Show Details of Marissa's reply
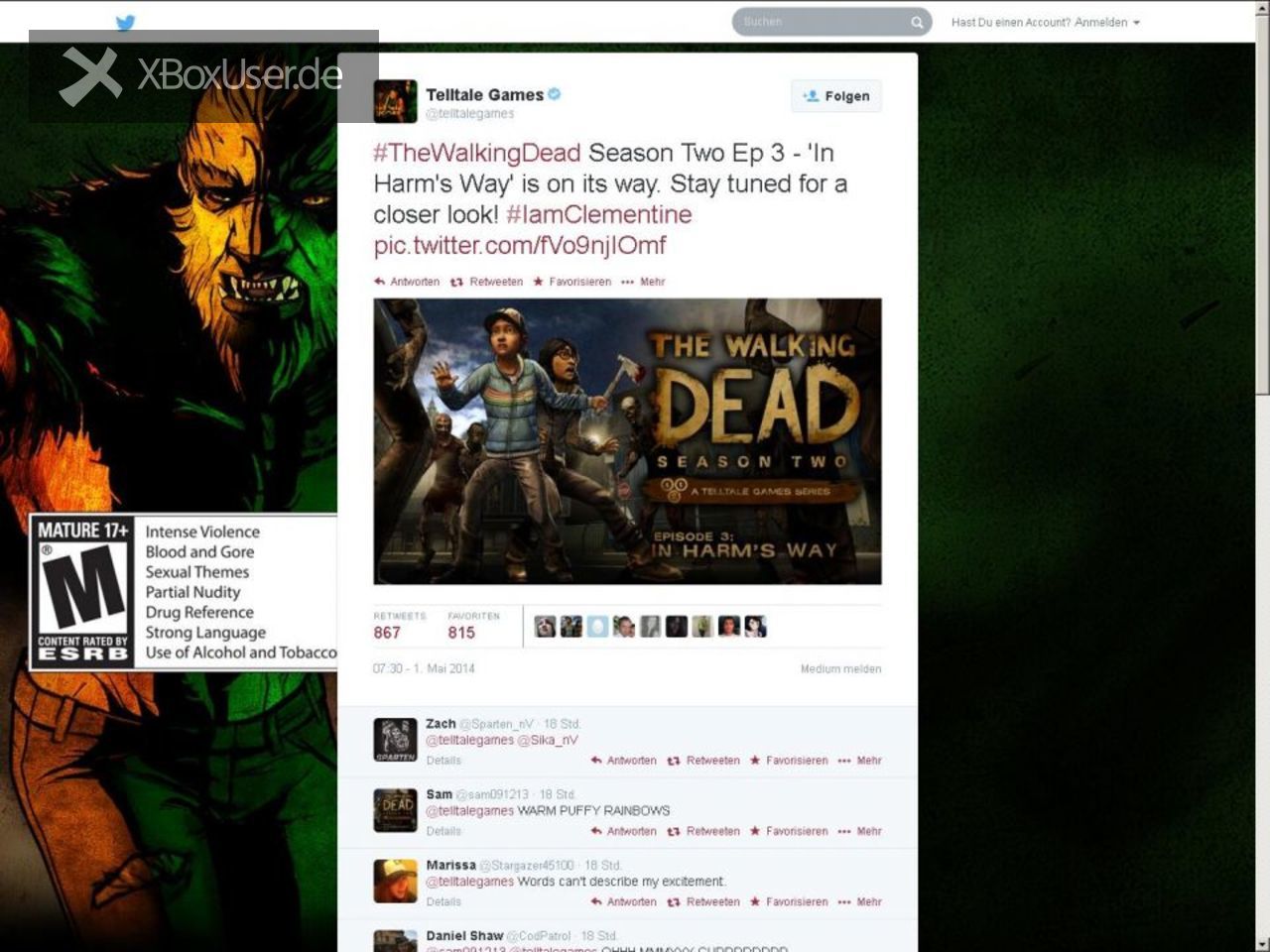The height and width of the screenshot is (952, 1270). pos(444,901)
